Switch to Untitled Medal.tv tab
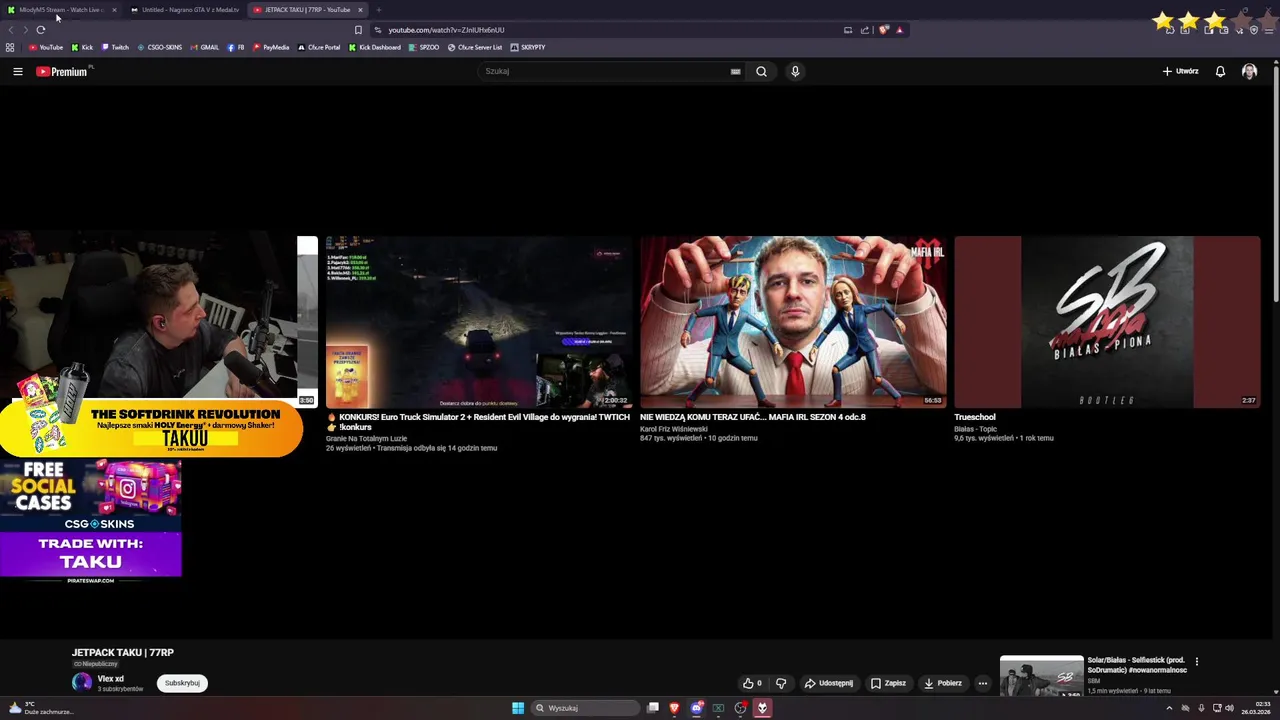Image resolution: width=1280 pixels, height=720 pixels. click(x=185, y=10)
